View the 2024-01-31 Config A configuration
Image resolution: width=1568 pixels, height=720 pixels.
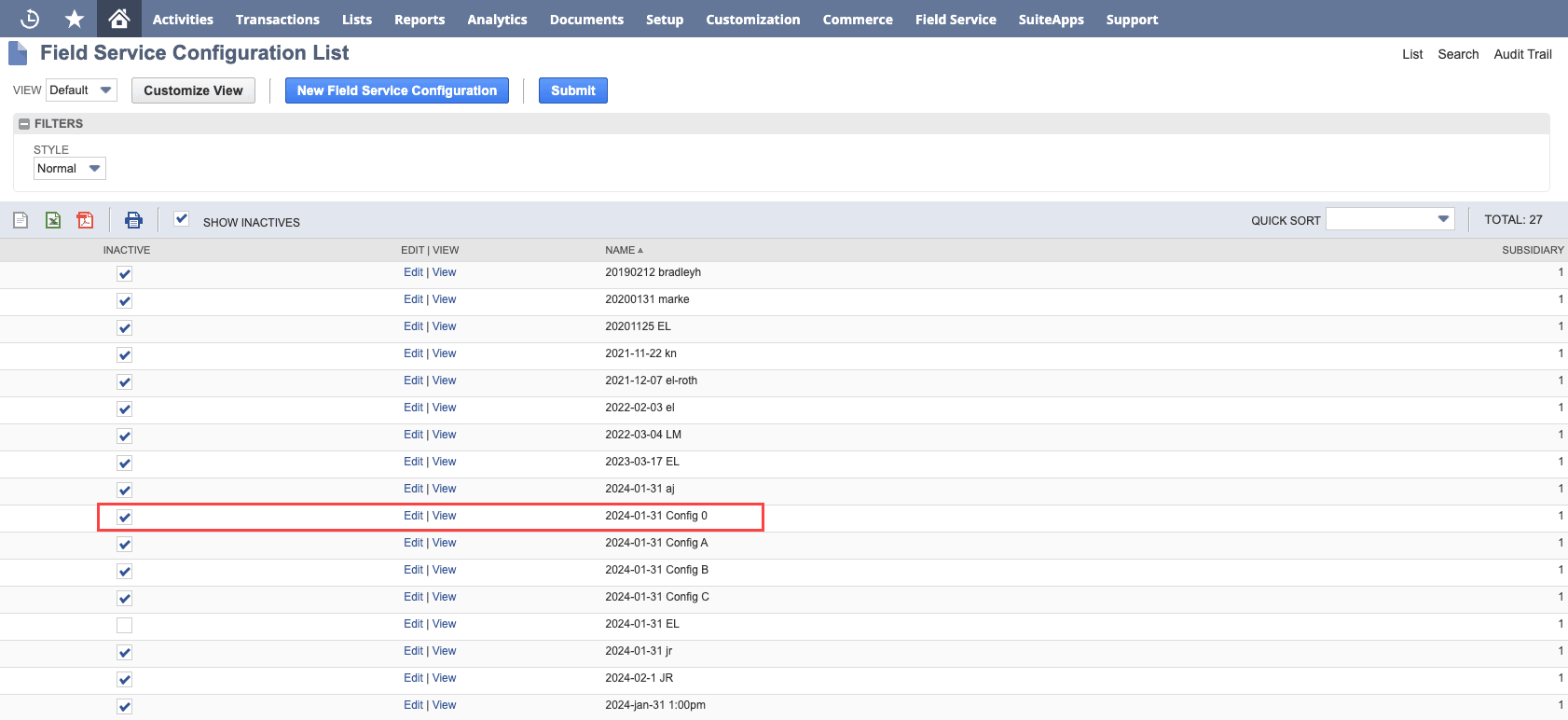tap(445, 543)
